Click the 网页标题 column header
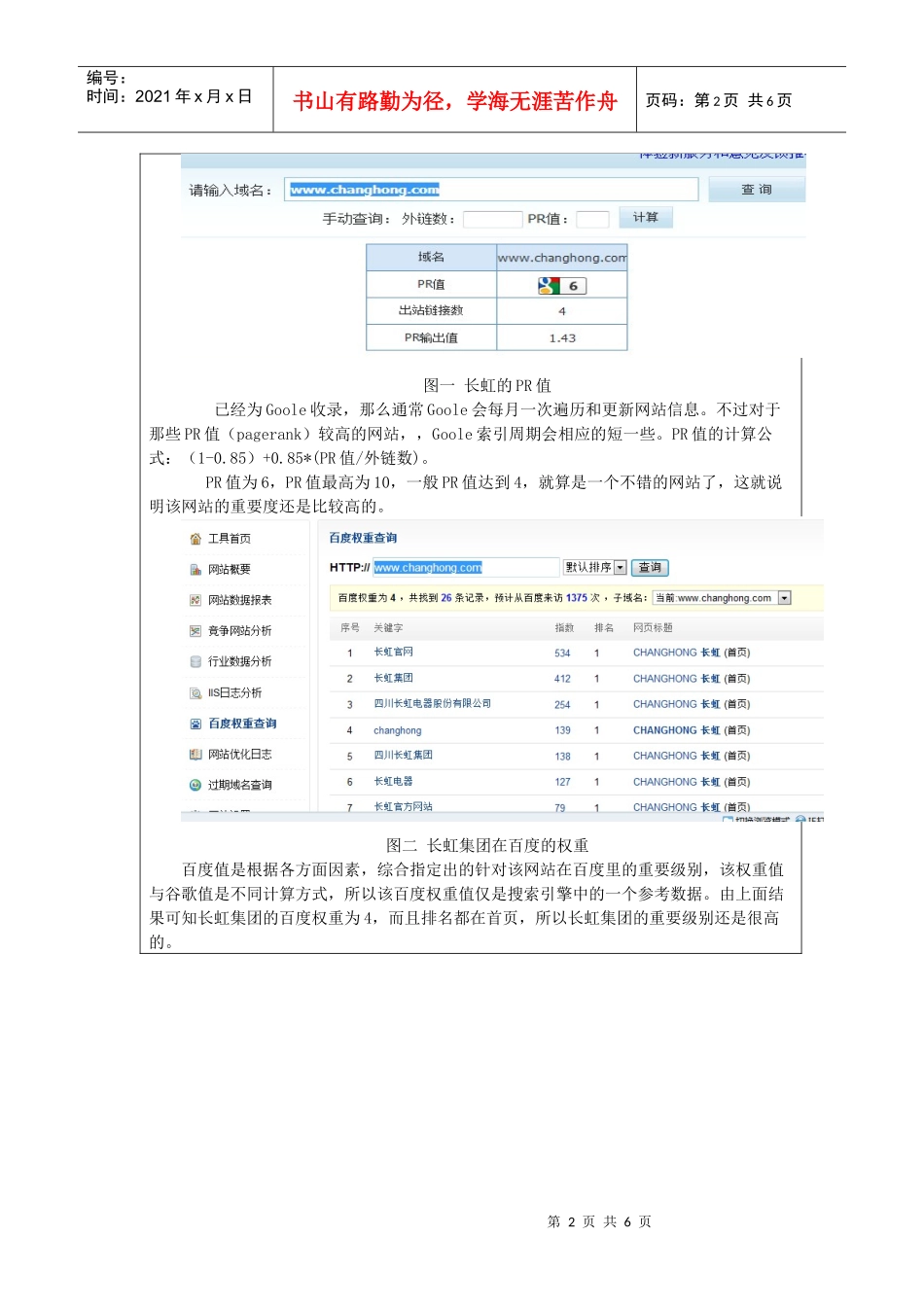The width and height of the screenshot is (924, 1307). [x=653, y=628]
